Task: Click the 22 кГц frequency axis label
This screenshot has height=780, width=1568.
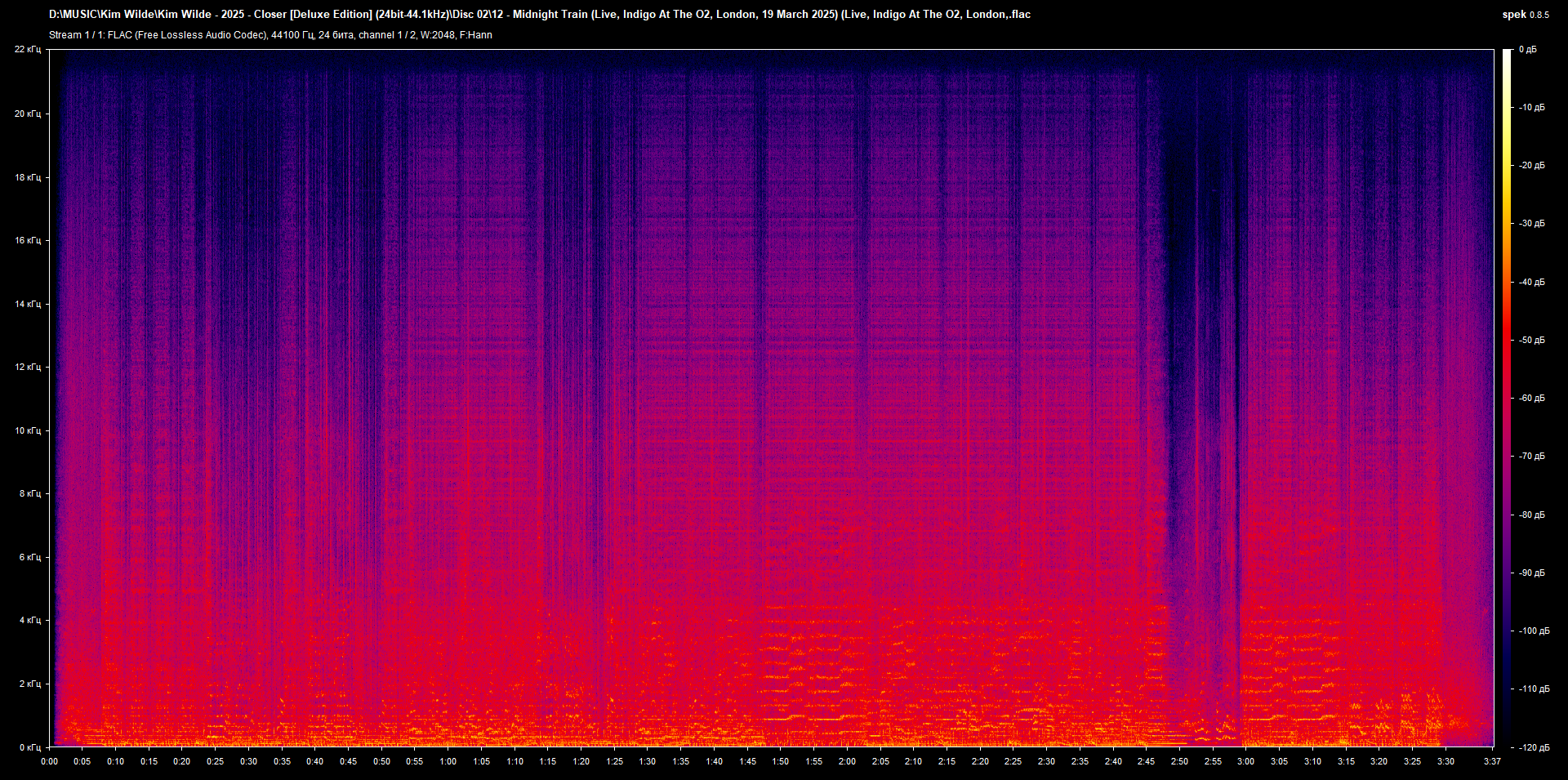Action: pos(27,50)
